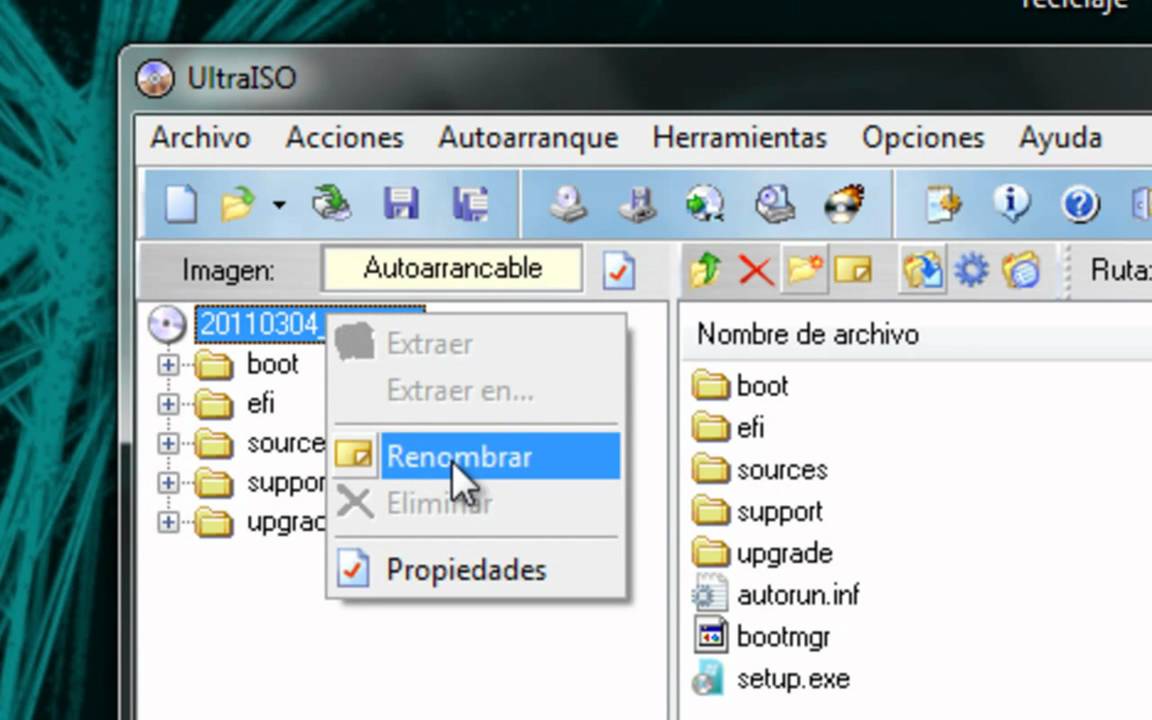
Task: Click the blue gear settings icon
Action: (971, 270)
